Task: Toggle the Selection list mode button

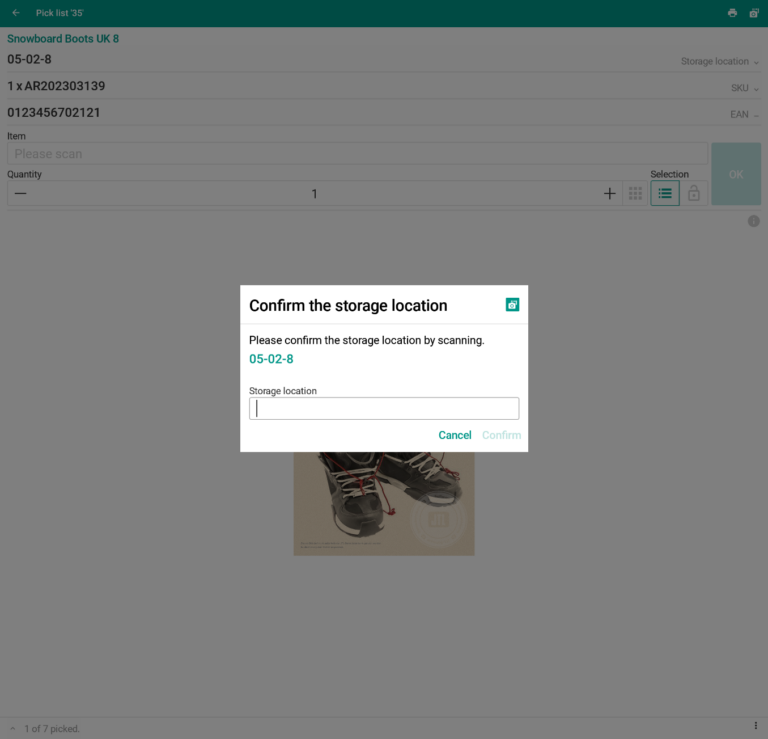Action: 665,193
